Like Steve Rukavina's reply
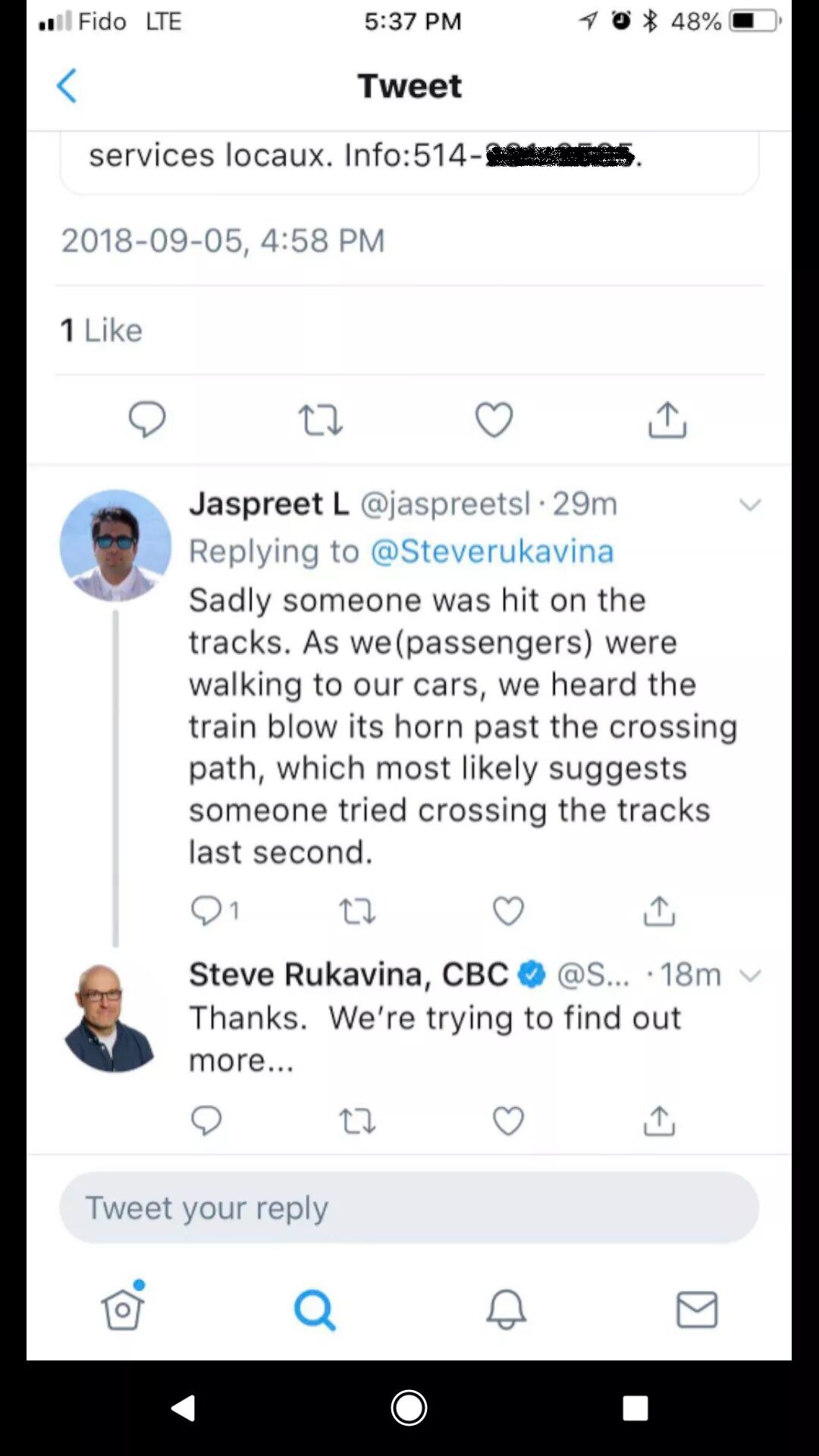This screenshot has width=819, height=1456. [508, 1121]
